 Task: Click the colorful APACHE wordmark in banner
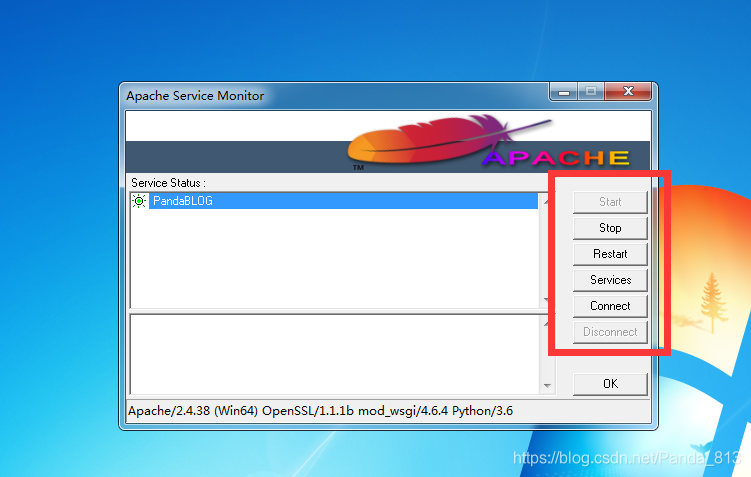click(557, 158)
